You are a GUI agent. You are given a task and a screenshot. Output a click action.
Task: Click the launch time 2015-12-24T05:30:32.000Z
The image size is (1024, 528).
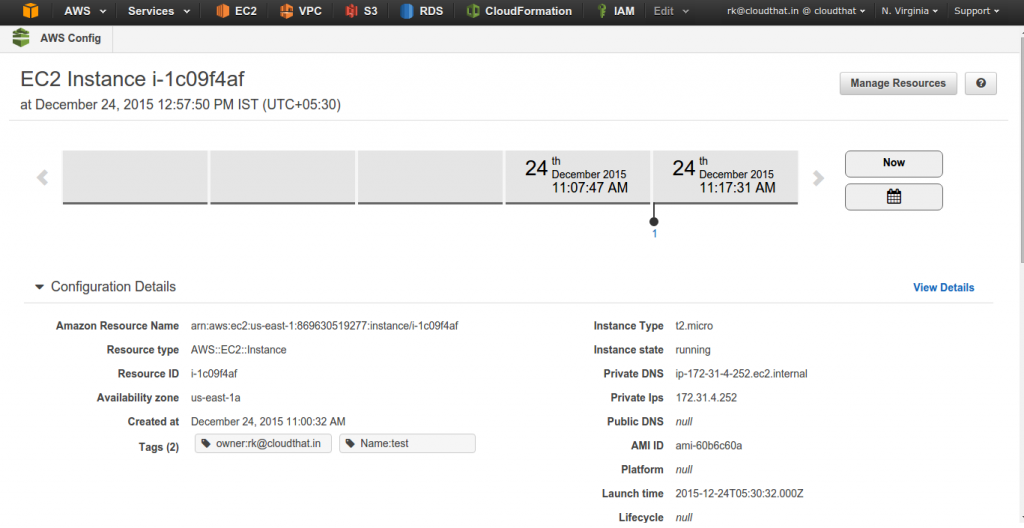739,493
